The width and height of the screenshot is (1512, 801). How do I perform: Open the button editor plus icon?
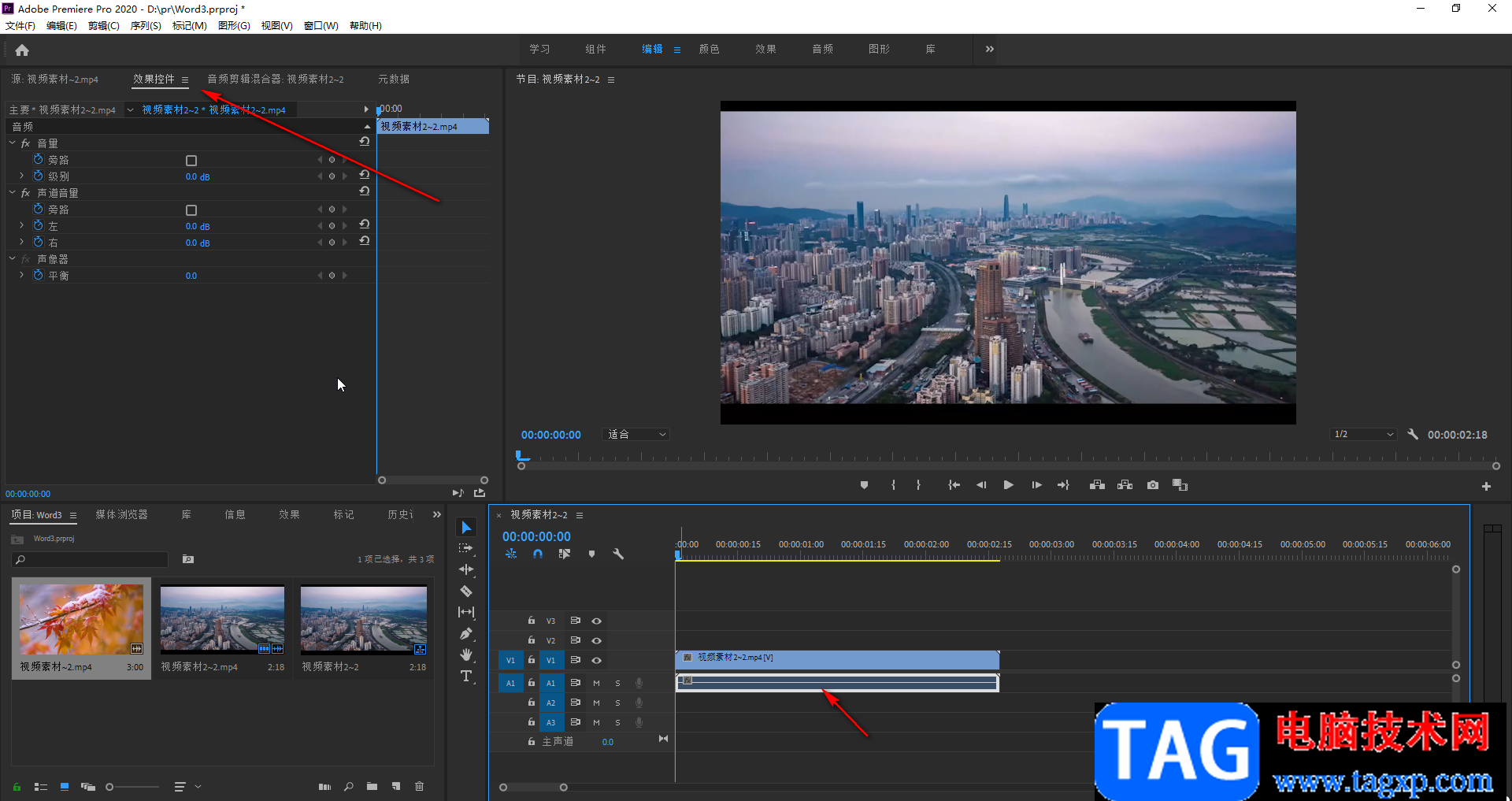pos(1486,487)
